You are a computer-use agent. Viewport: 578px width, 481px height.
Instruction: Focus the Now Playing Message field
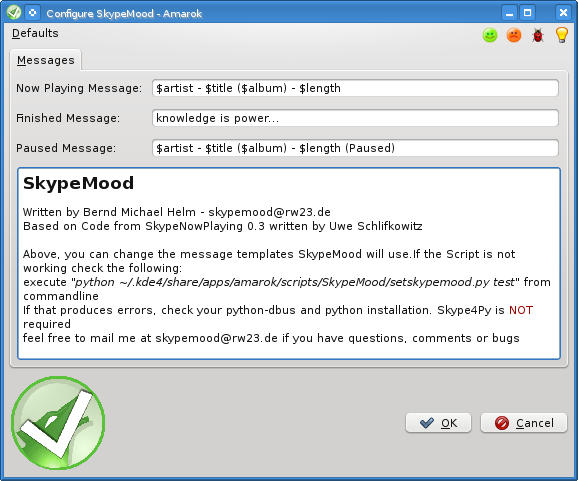coord(355,88)
